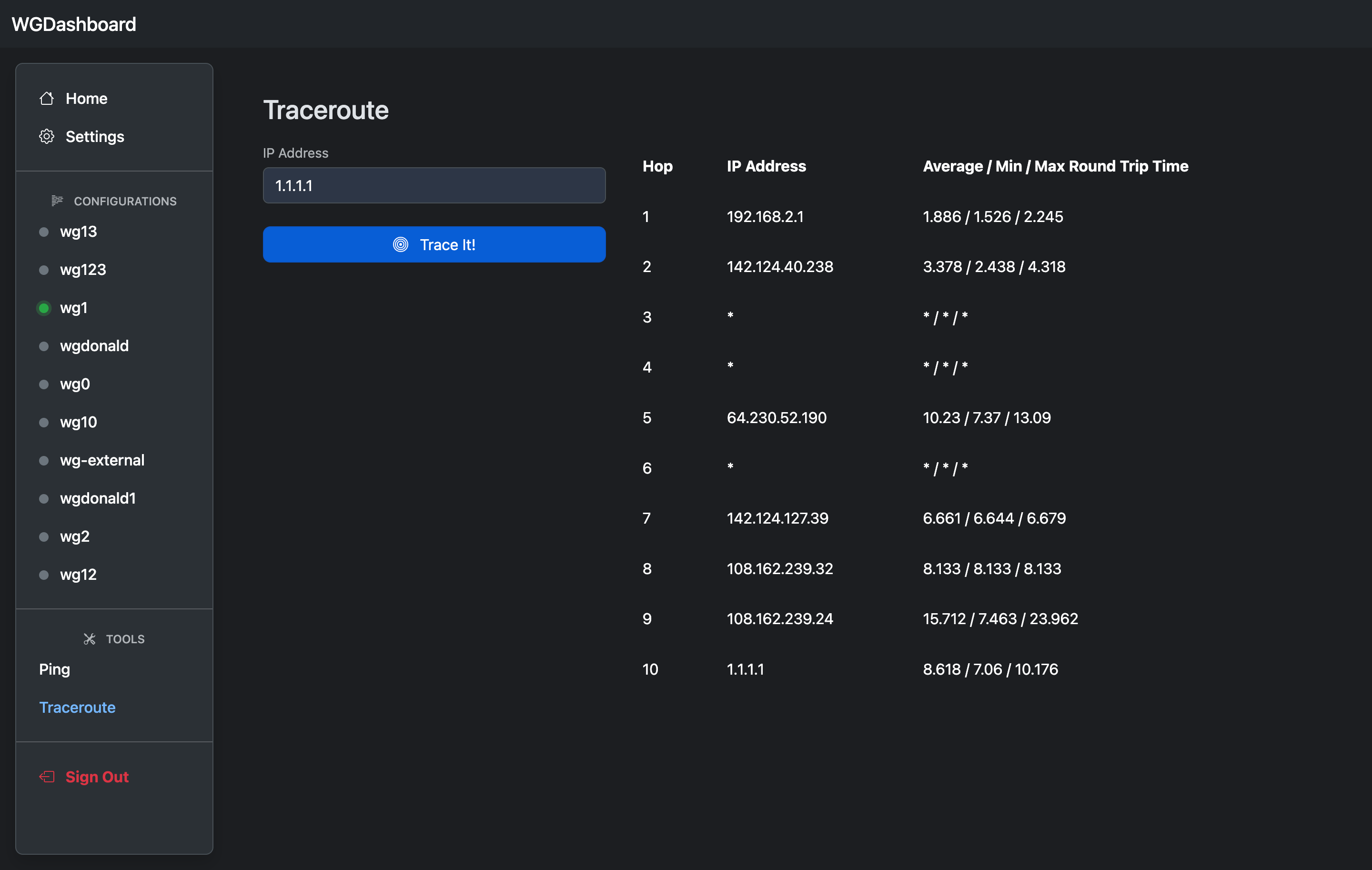Click round trip time 3.378 / 2.438 / 4.318
Image resolution: width=1372 pixels, height=870 pixels.
[994, 267]
